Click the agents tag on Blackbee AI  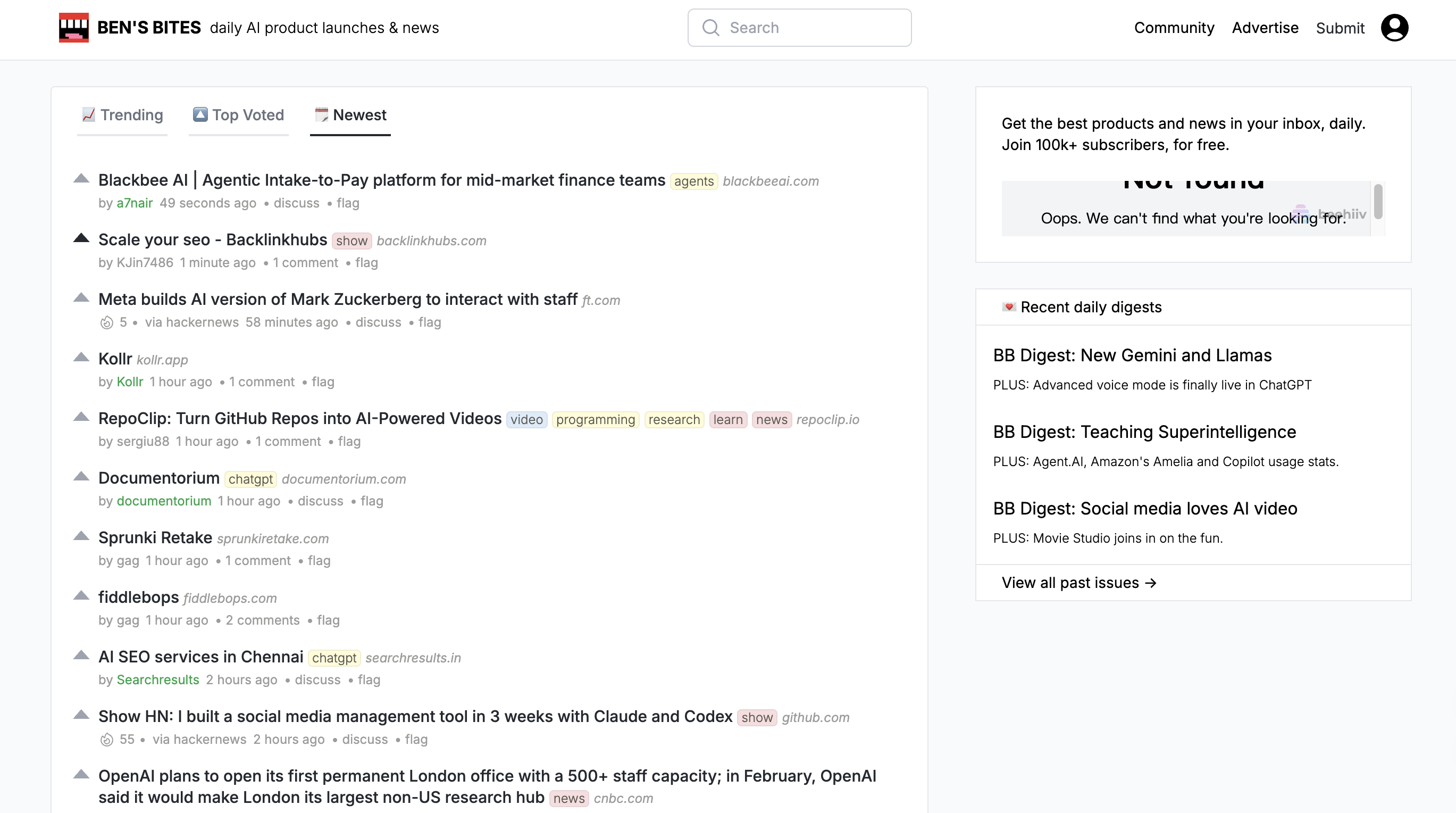[693, 181]
